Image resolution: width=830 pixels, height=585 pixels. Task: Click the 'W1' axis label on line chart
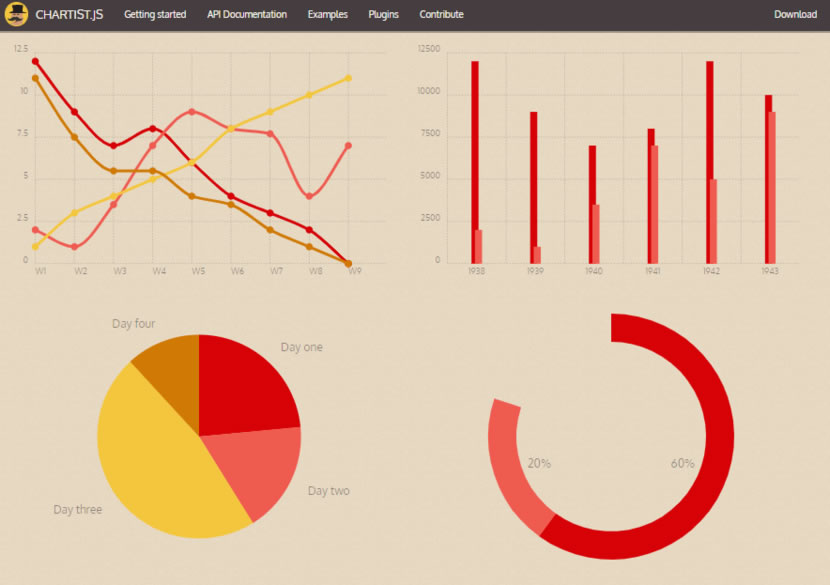pos(40,271)
